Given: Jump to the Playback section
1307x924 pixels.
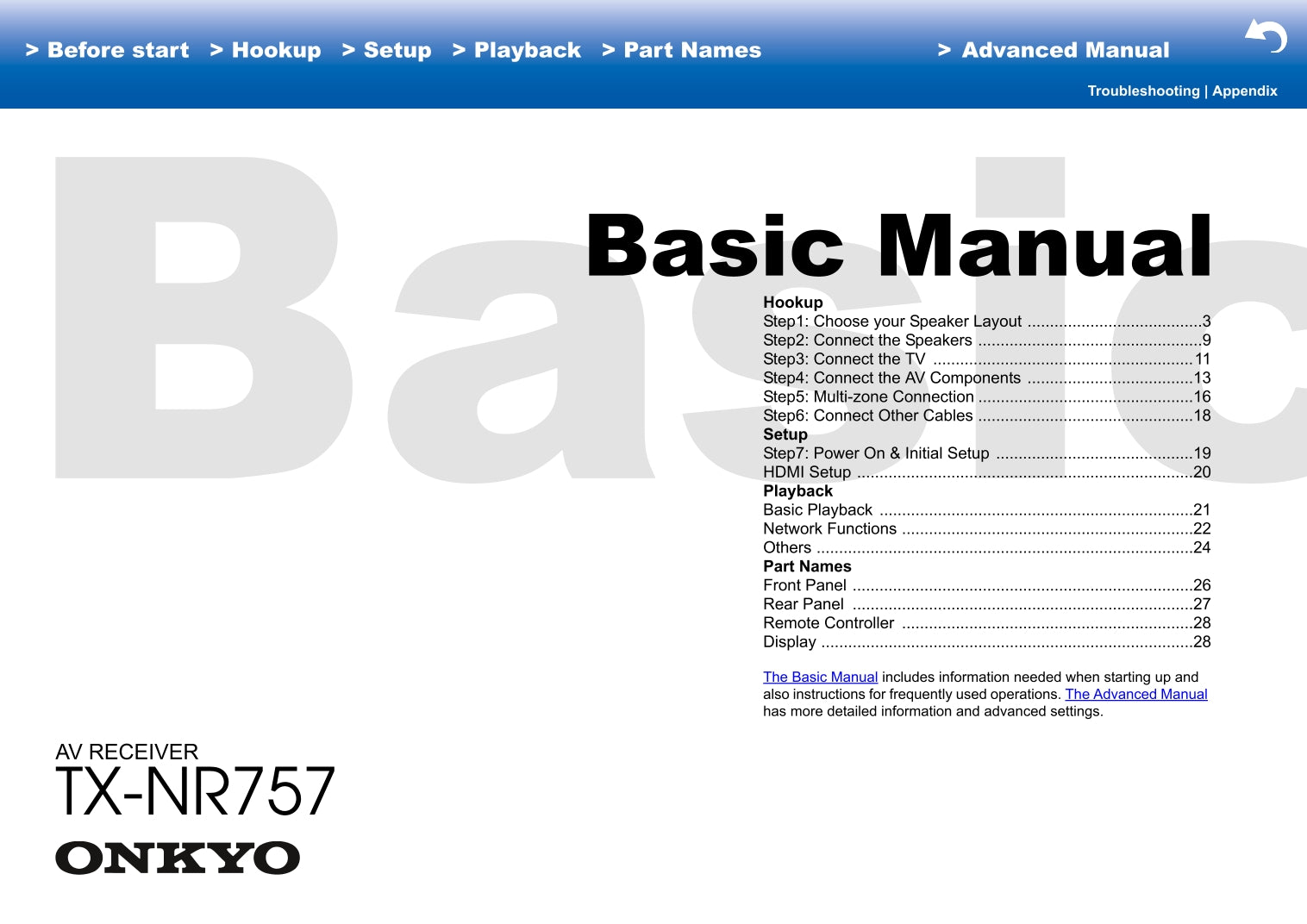Looking at the screenshot, I should [517, 50].
